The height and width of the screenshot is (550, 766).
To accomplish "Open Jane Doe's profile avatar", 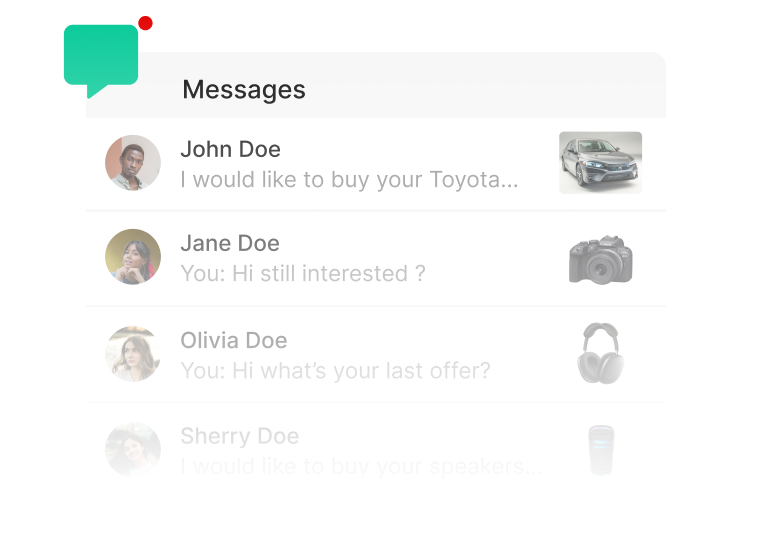I will coord(133,257).
